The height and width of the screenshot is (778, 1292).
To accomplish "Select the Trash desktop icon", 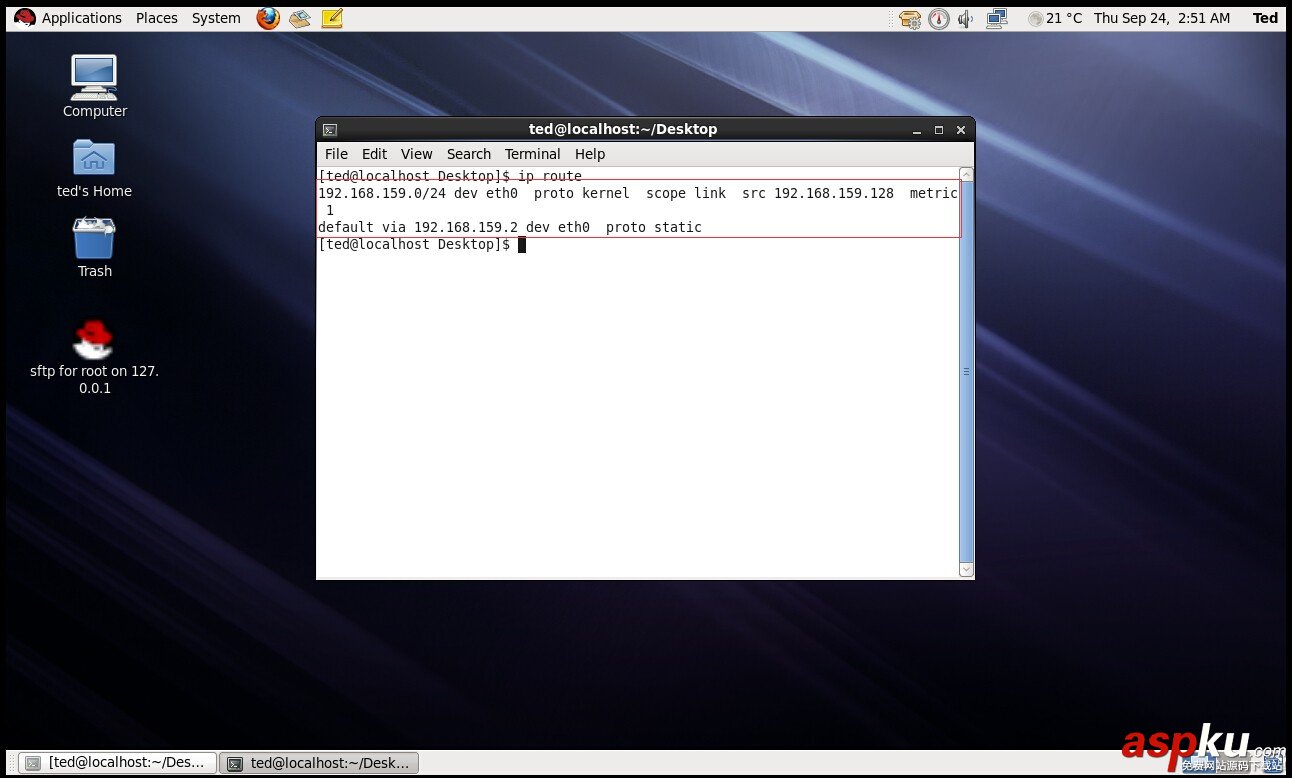I will [94, 248].
